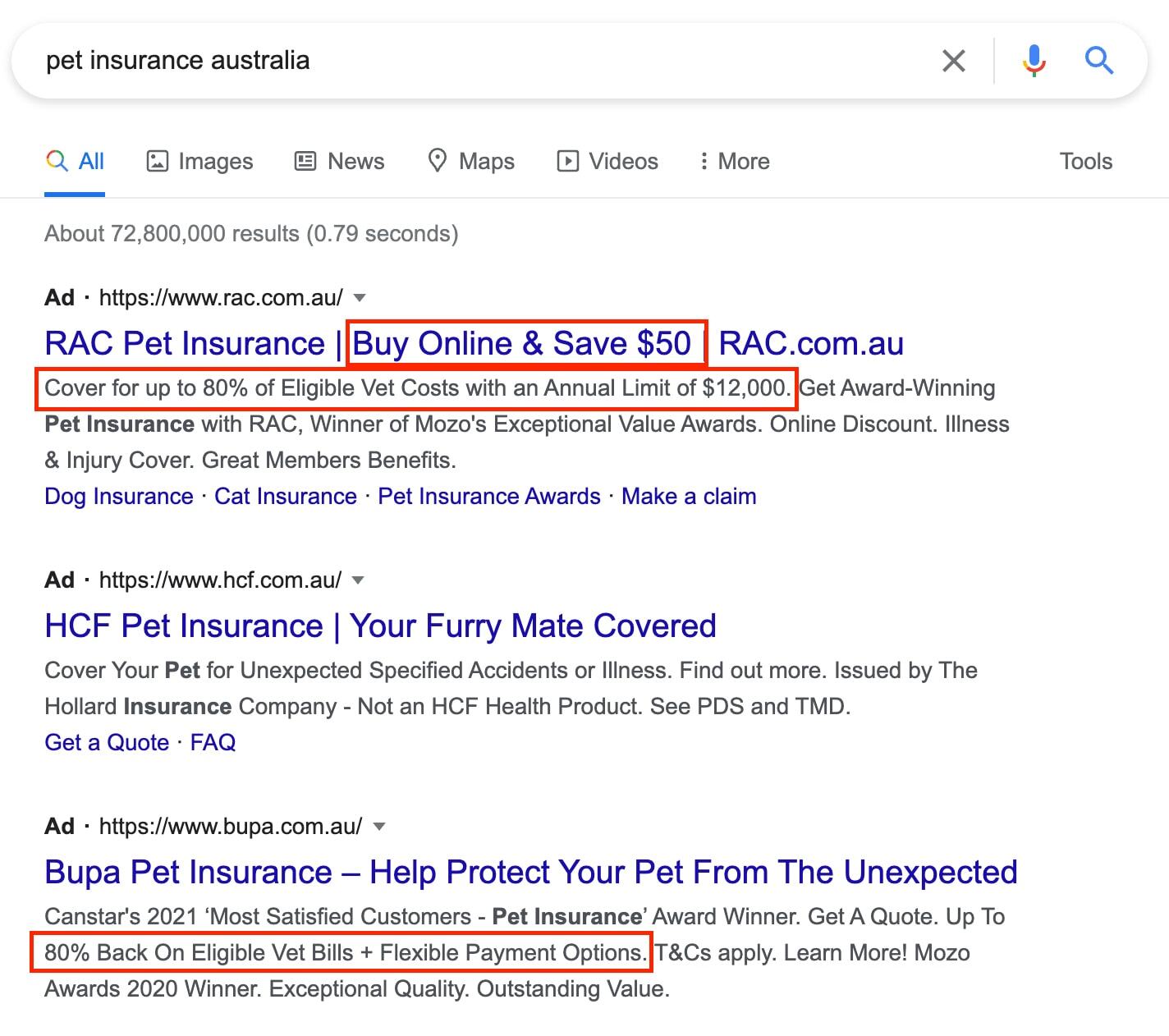Open the FAQ sitelink under HCF
The width and height of the screenshot is (1169, 1036).
coord(213,743)
